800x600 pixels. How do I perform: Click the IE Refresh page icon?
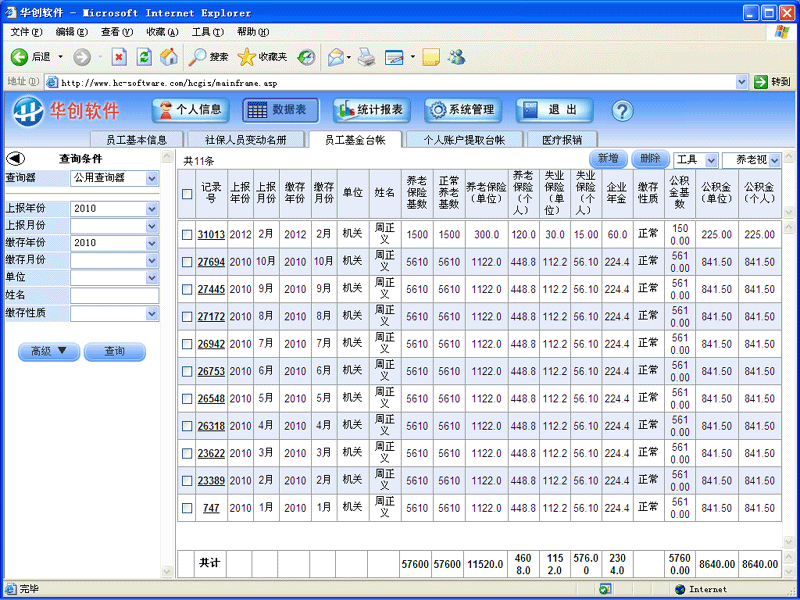click(144, 57)
